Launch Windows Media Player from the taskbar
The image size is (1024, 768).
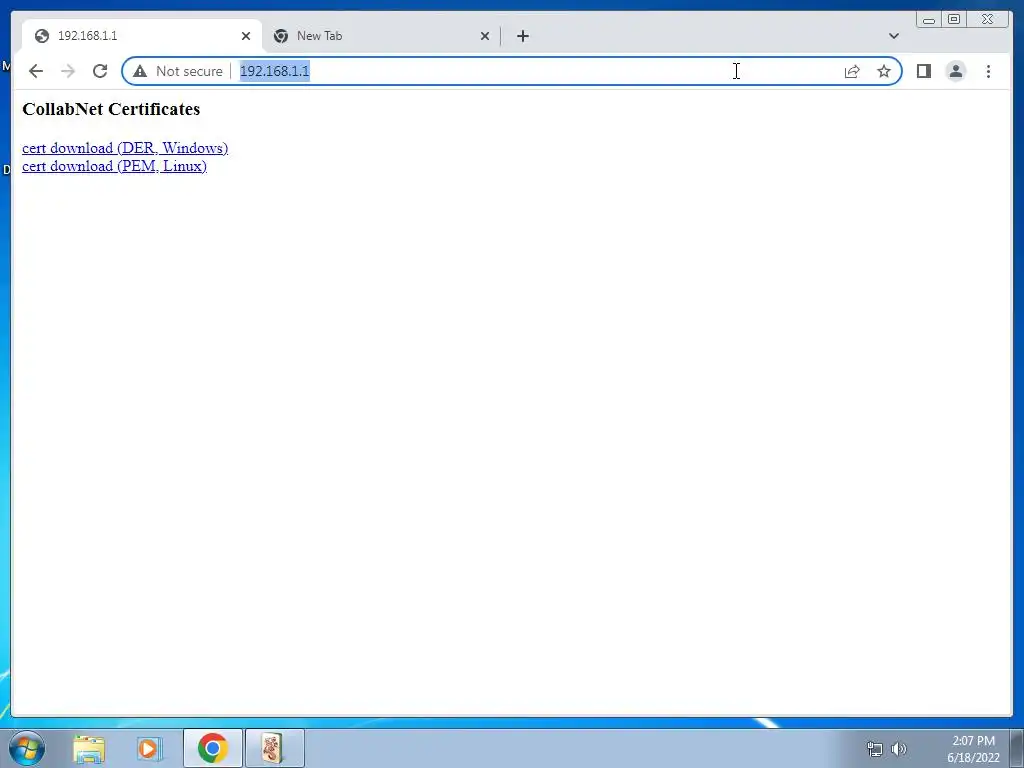(x=150, y=748)
